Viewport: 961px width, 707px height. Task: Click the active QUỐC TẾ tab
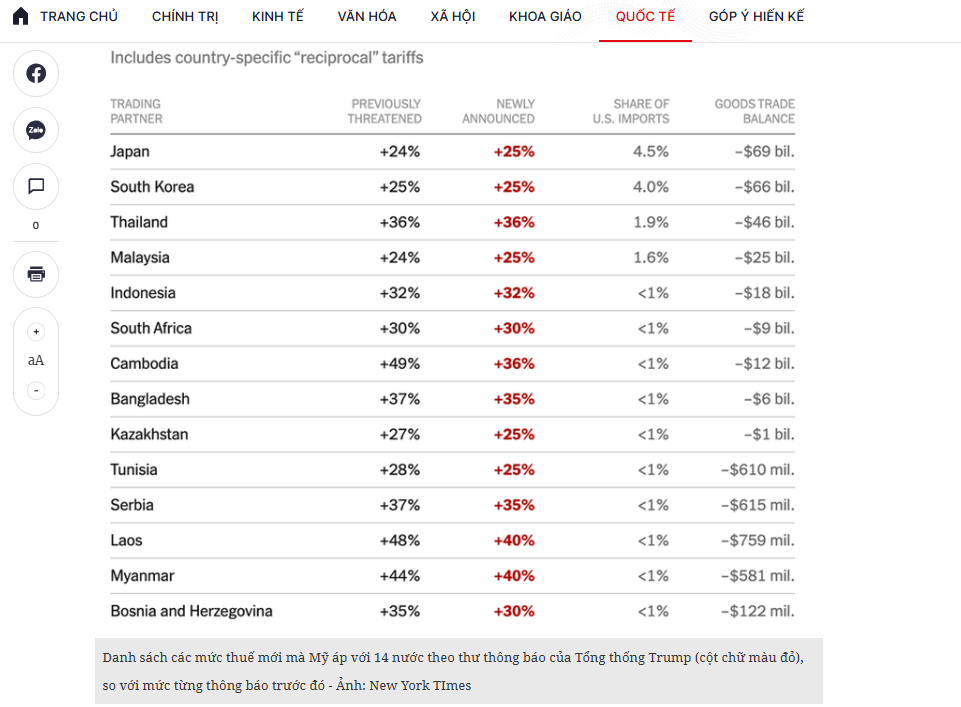[x=645, y=17]
